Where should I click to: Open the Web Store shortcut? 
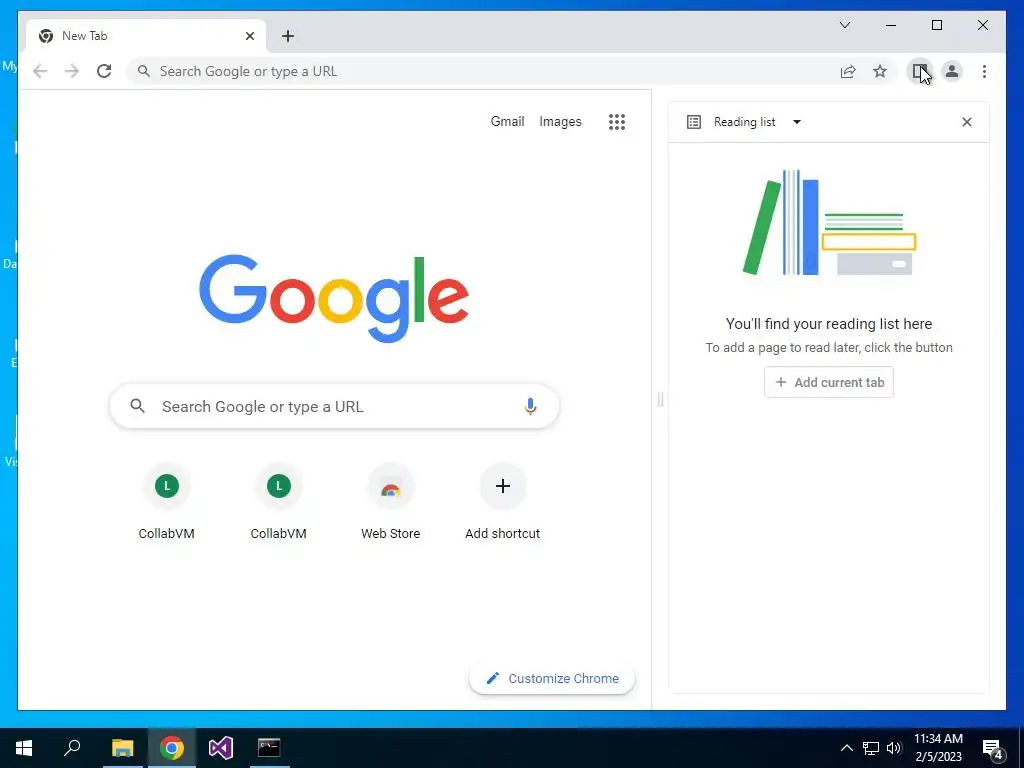(x=391, y=502)
